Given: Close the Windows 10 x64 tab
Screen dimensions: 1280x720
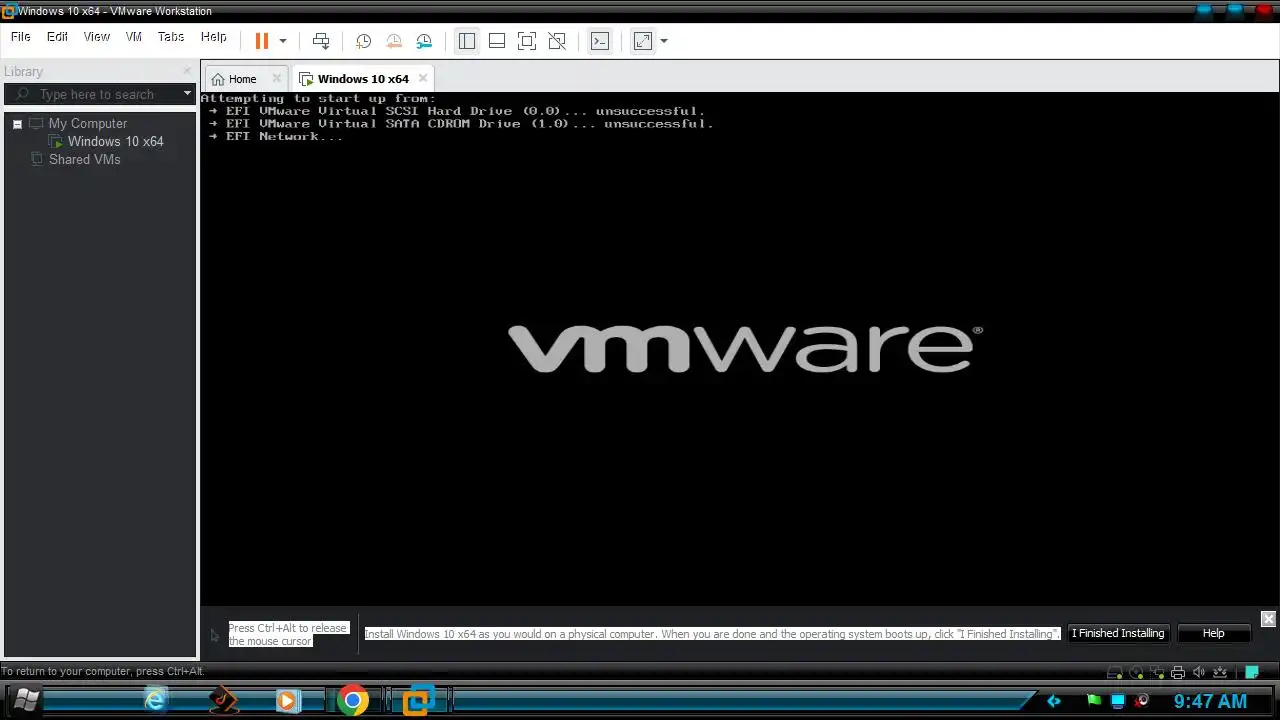Looking at the screenshot, I should 423,78.
